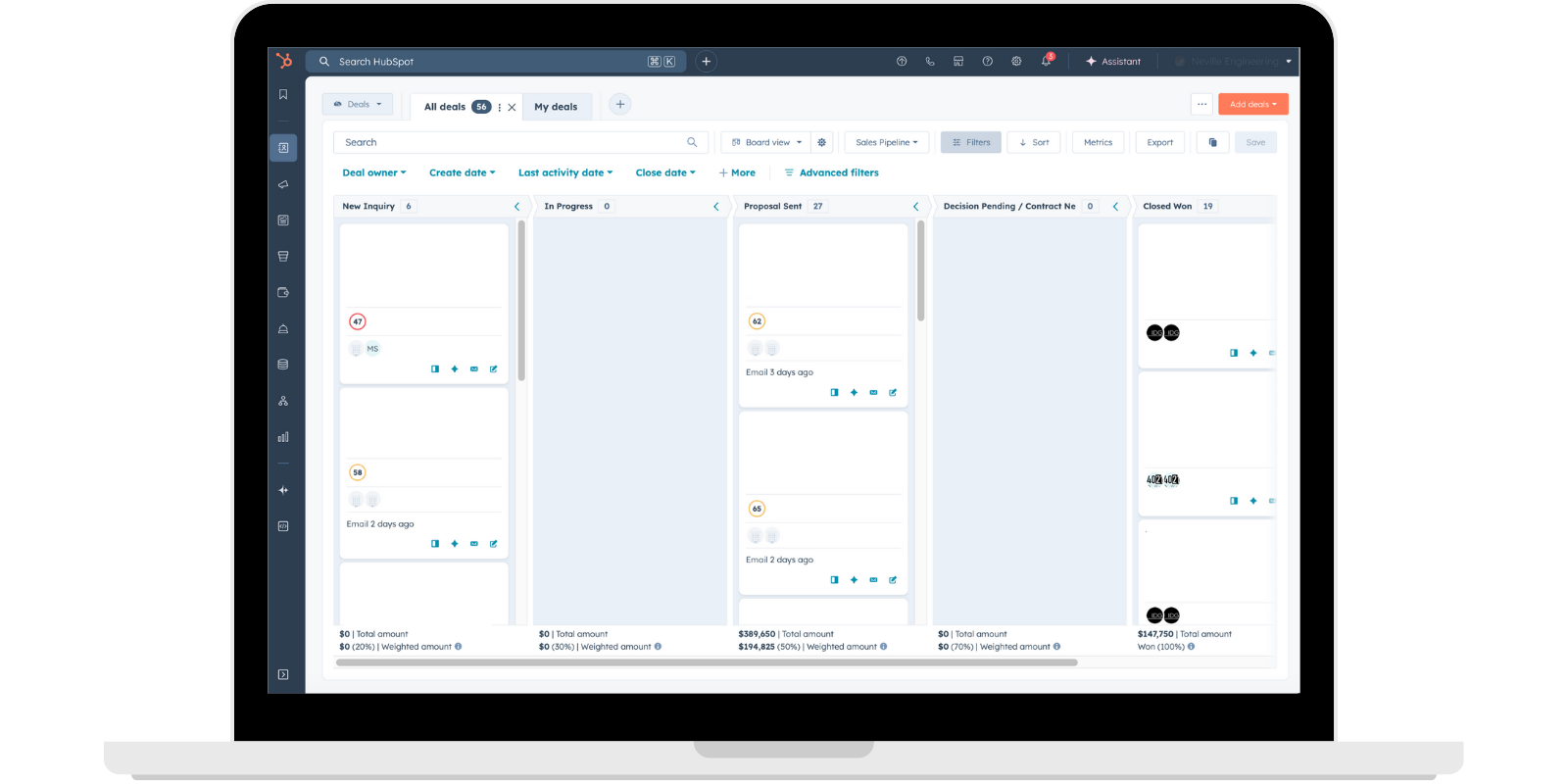Collapse the Proposal Sent column
This screenshot has height=784, width=1568.
click(x=916, y=207)
